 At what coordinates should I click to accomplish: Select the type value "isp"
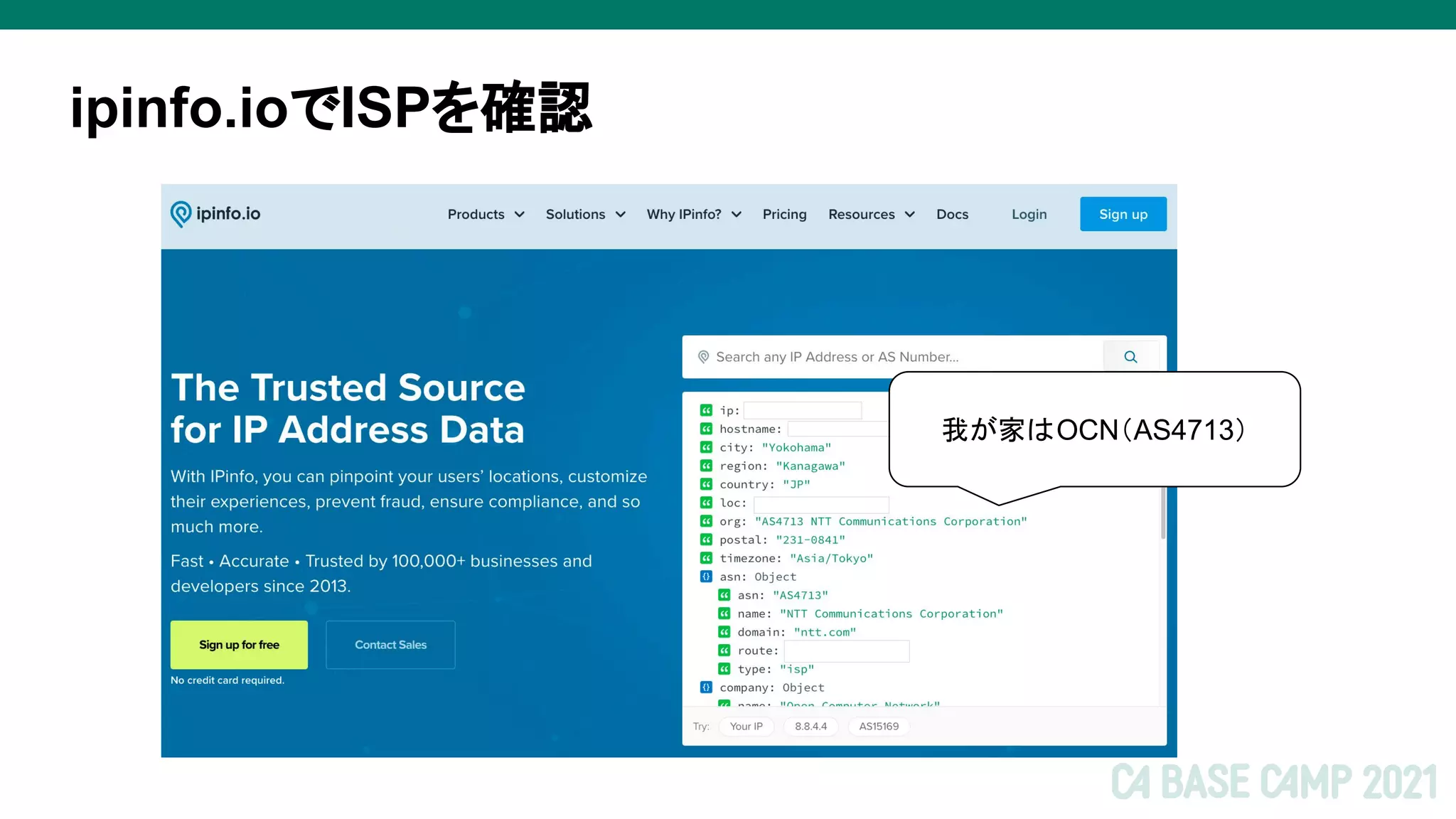[x=797, y=669]
